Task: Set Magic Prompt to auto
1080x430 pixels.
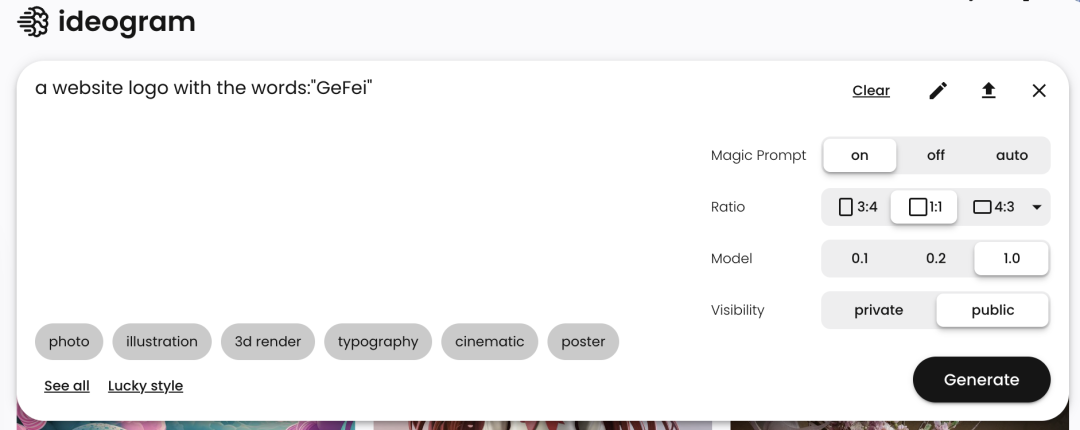Action: [1011, 155]
